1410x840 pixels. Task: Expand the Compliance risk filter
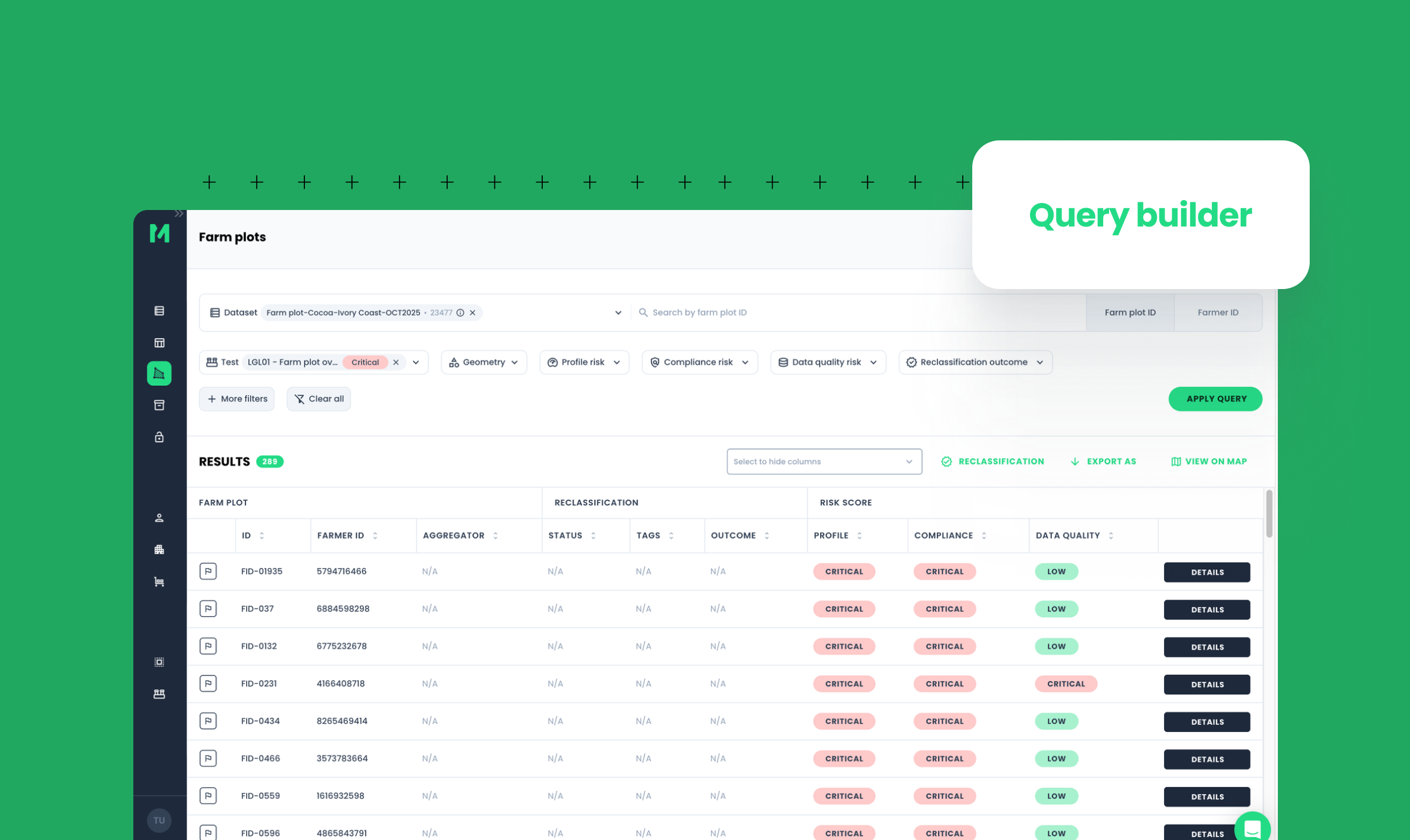[x=699, y=362]
